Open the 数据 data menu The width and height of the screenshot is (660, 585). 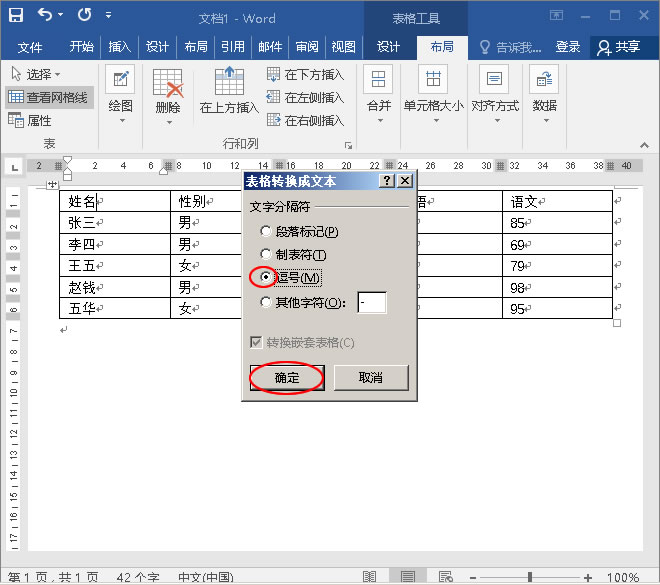tap(545, 95)
